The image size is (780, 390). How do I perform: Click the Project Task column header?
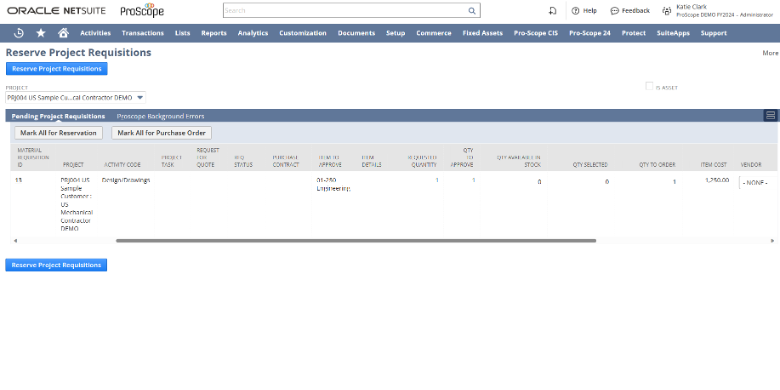tap(172, 161)
